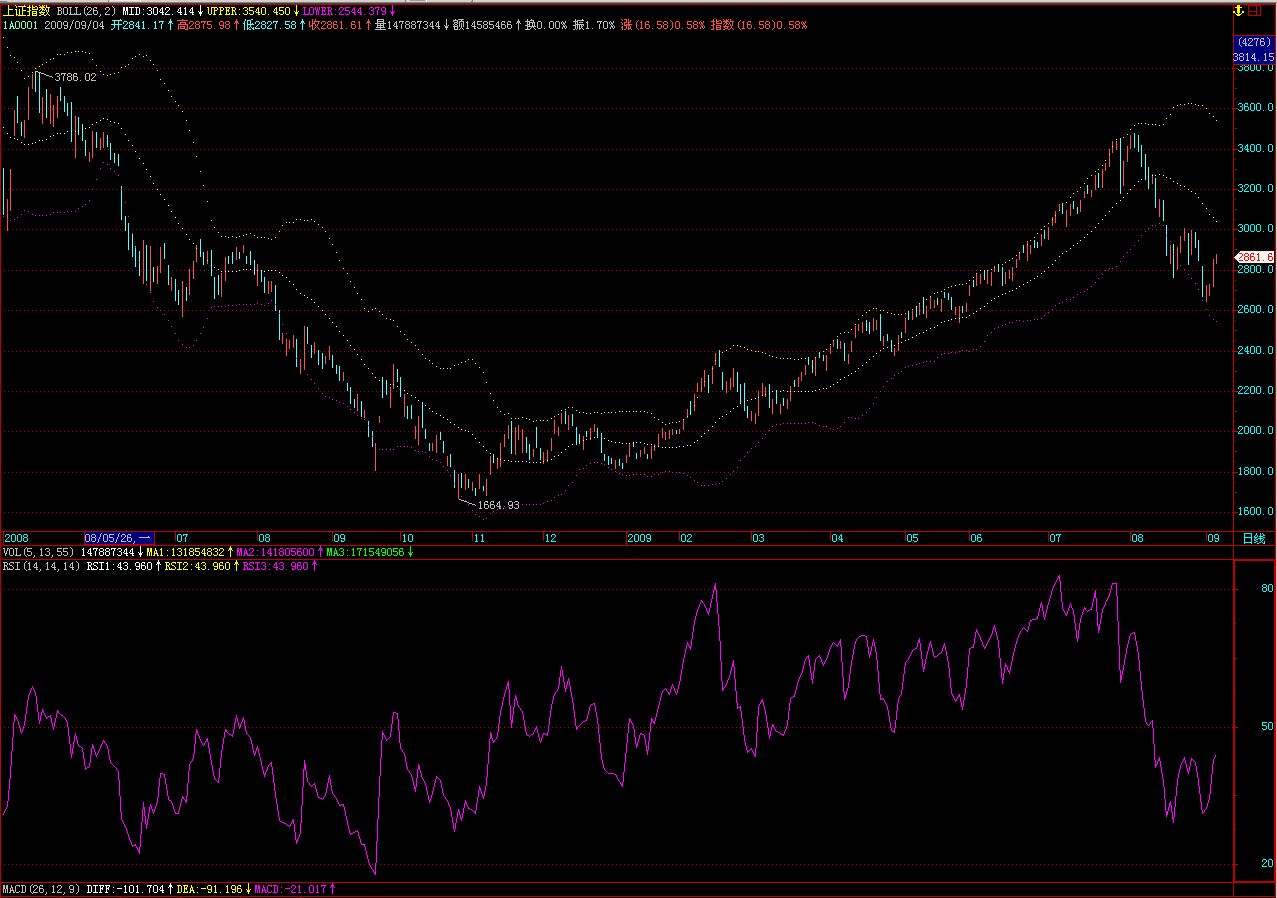
Task: Click the 50 level on RSI axis
Action: pyautogui.click(x=1268, y=726)
